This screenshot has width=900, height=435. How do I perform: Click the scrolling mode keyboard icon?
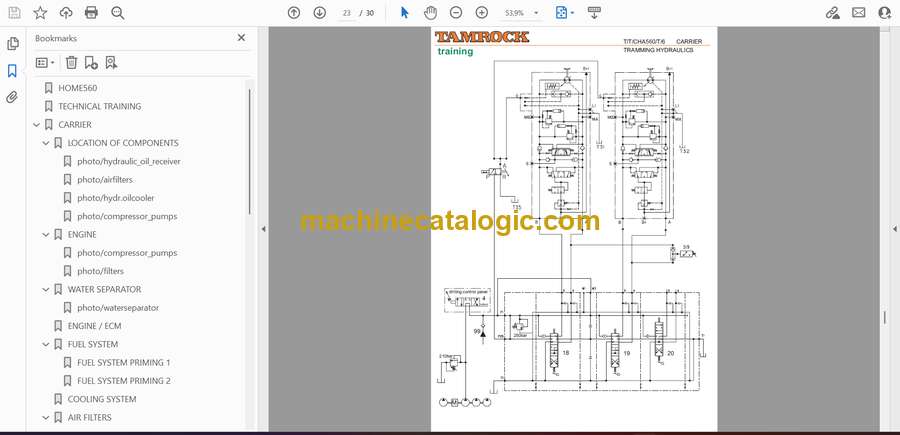coord(594,13)
